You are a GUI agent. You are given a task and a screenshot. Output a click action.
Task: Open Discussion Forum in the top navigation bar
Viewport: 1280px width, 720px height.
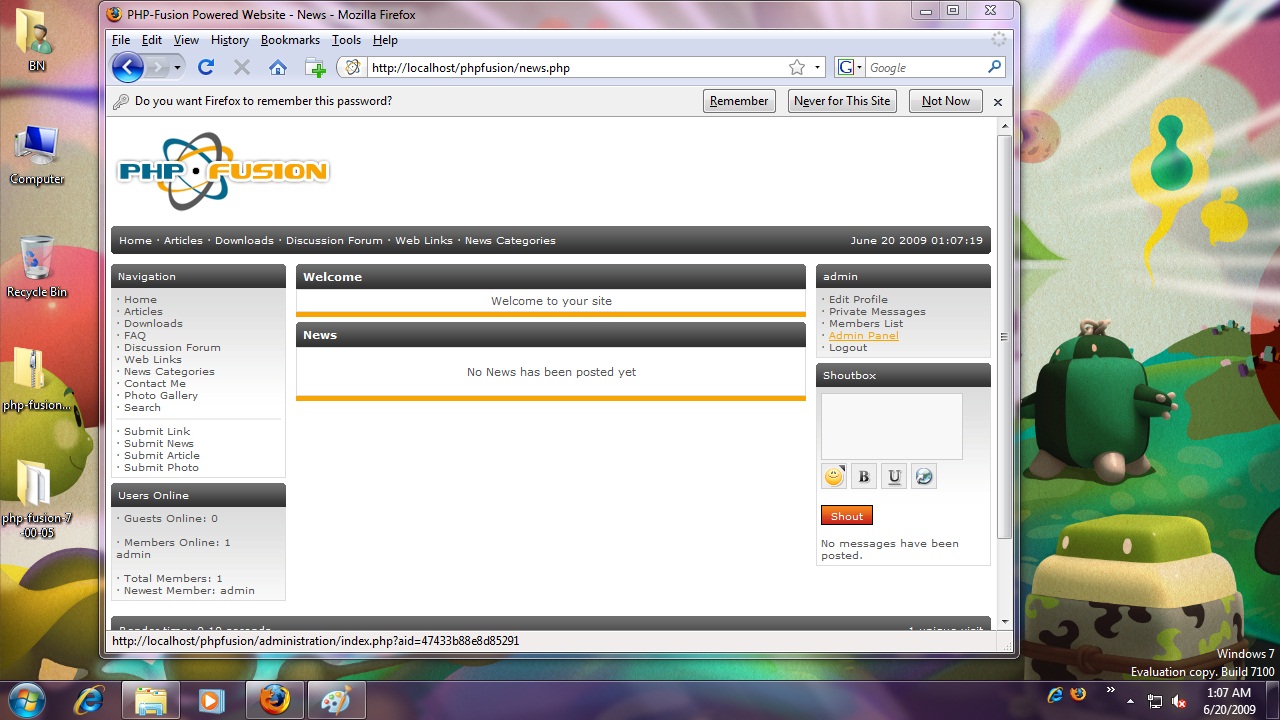click(334, 241)
